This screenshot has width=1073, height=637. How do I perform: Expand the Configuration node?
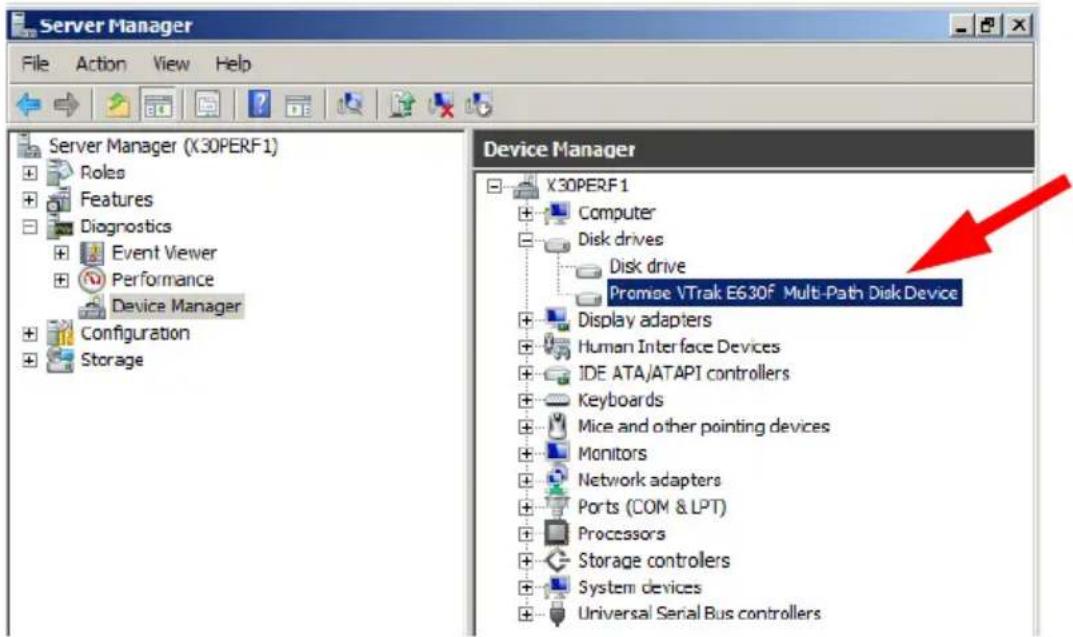[x=29, y=333]
